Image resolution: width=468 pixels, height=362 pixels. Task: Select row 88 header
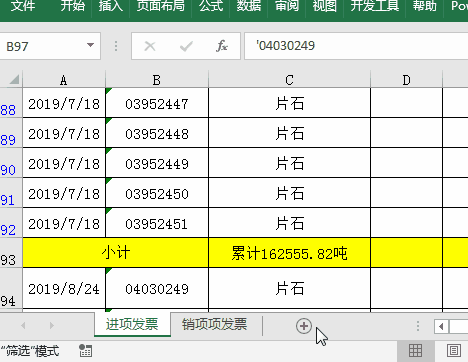coord(11,103)
